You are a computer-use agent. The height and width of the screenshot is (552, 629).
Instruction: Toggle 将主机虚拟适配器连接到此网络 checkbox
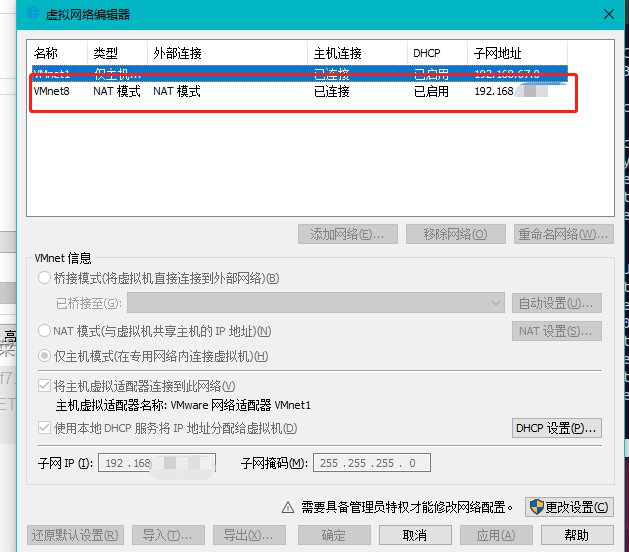click(44, 386)
